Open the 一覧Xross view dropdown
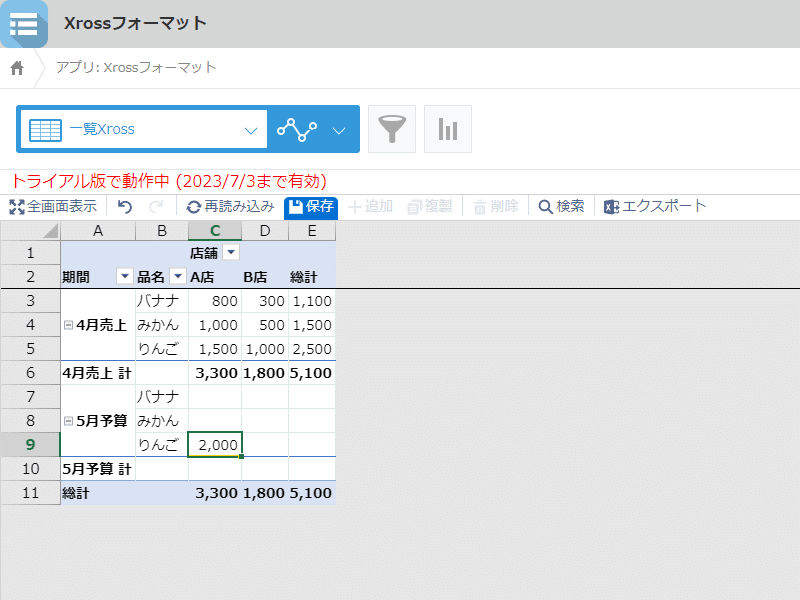 143,129
